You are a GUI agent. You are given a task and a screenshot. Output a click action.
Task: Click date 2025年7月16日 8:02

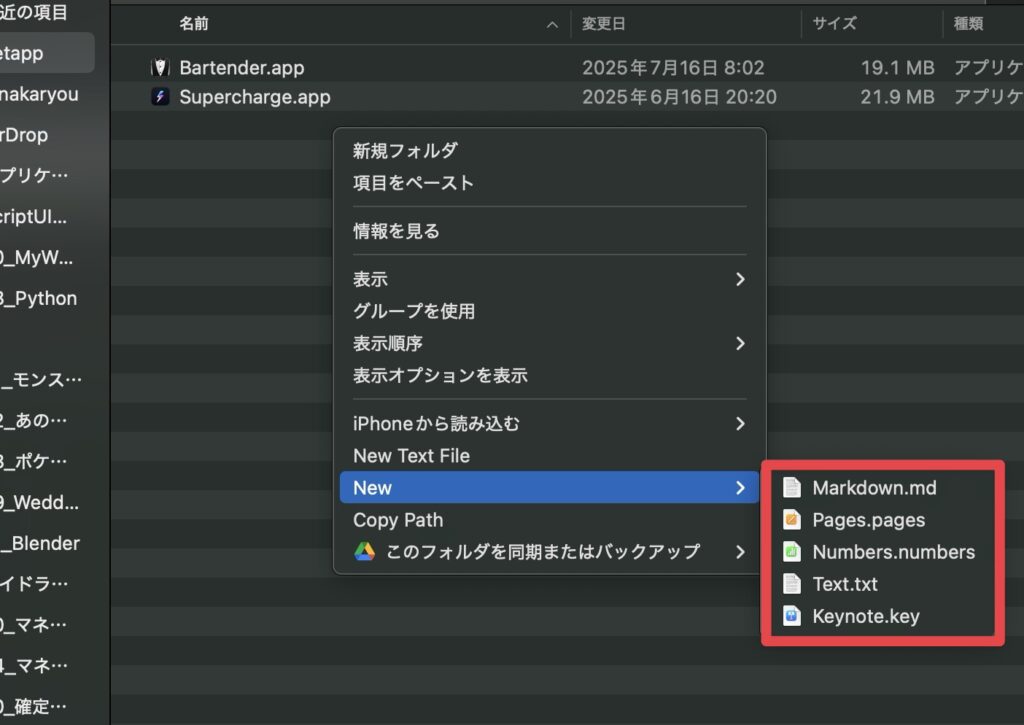point(673,68)
